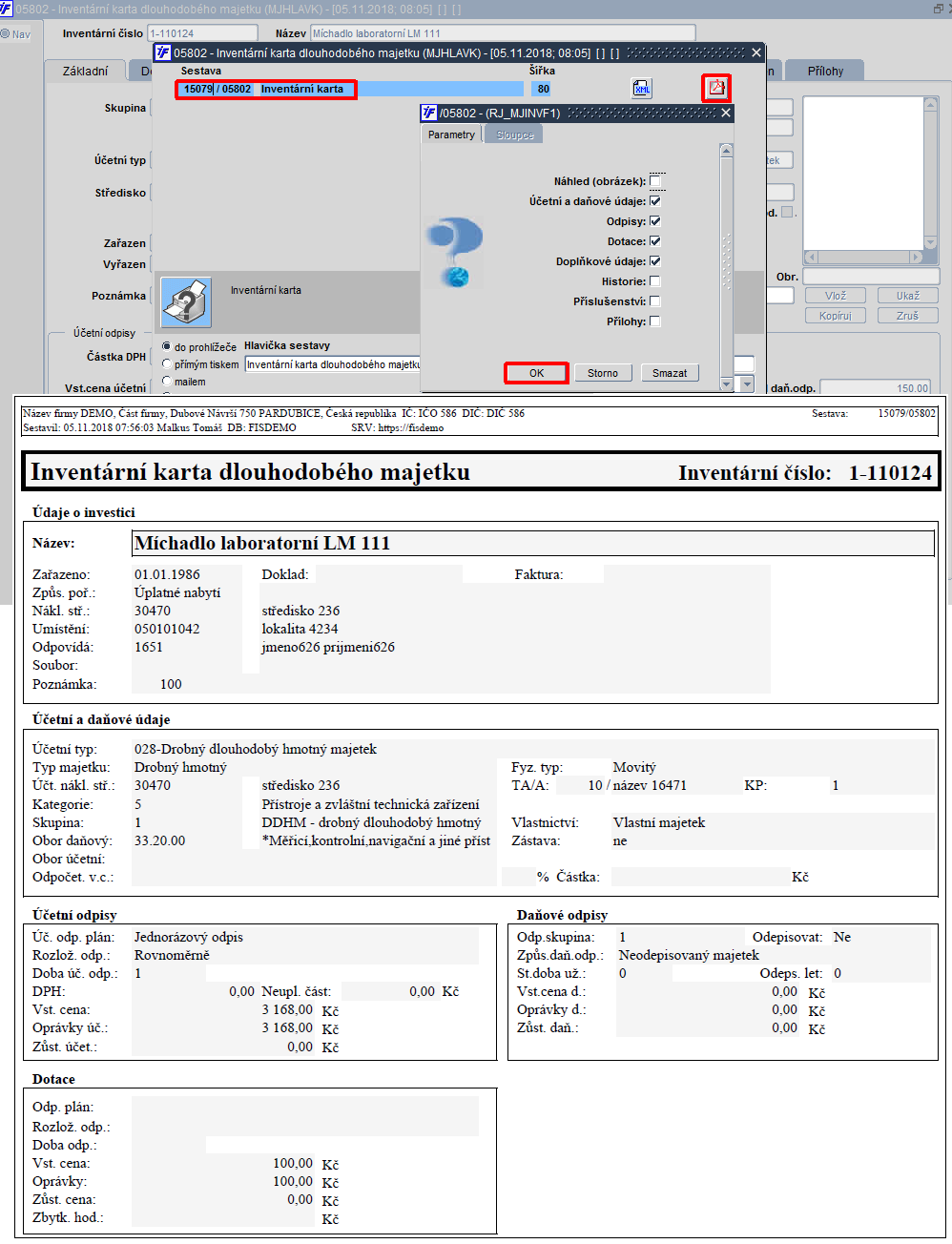The width and height of the screenshot is (952, 1244).
Task: Switch to the Parametry tab
Action: [451, 135]
